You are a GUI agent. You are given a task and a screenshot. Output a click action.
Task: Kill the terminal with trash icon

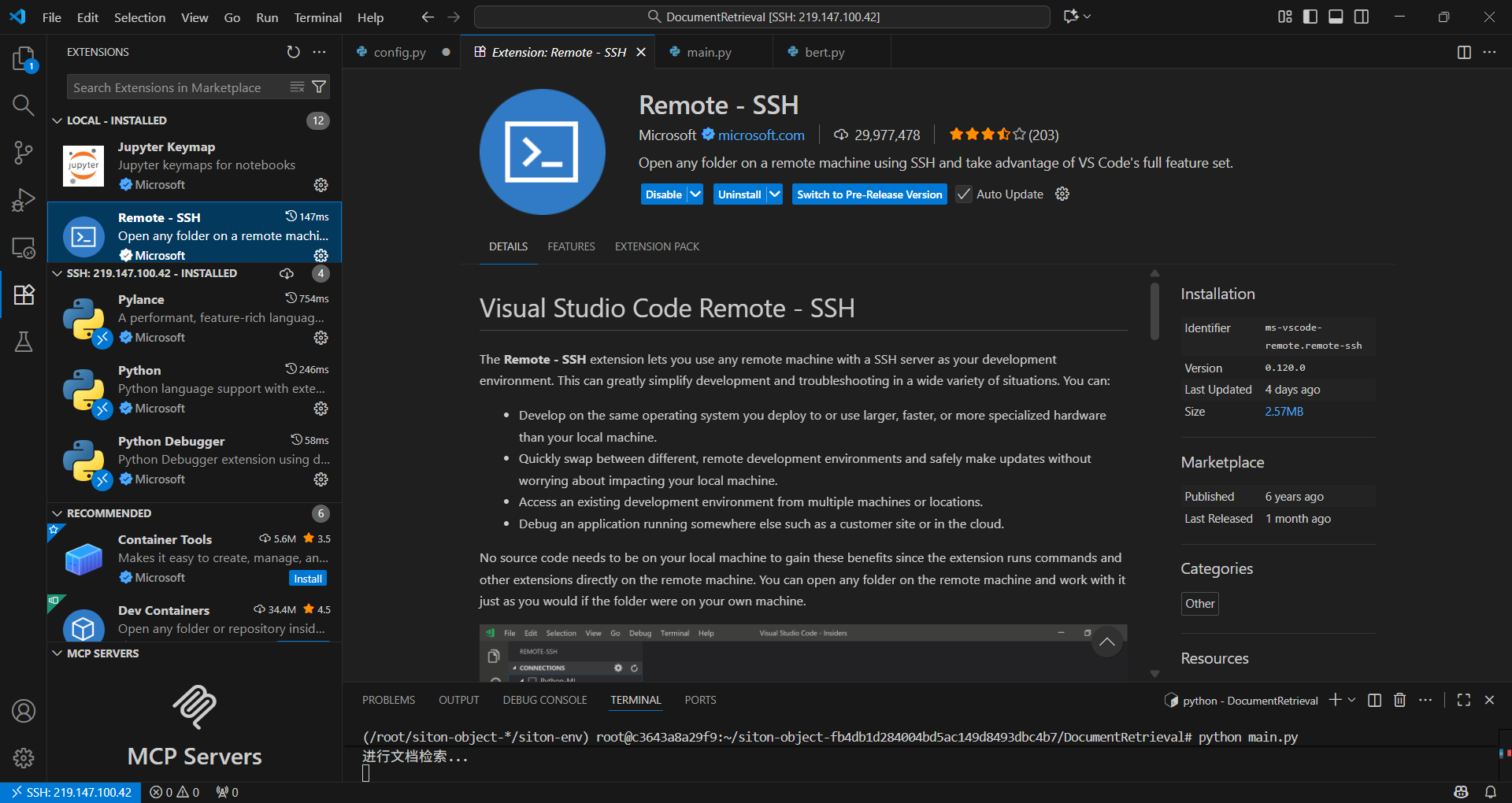(x=1399, y=700)
